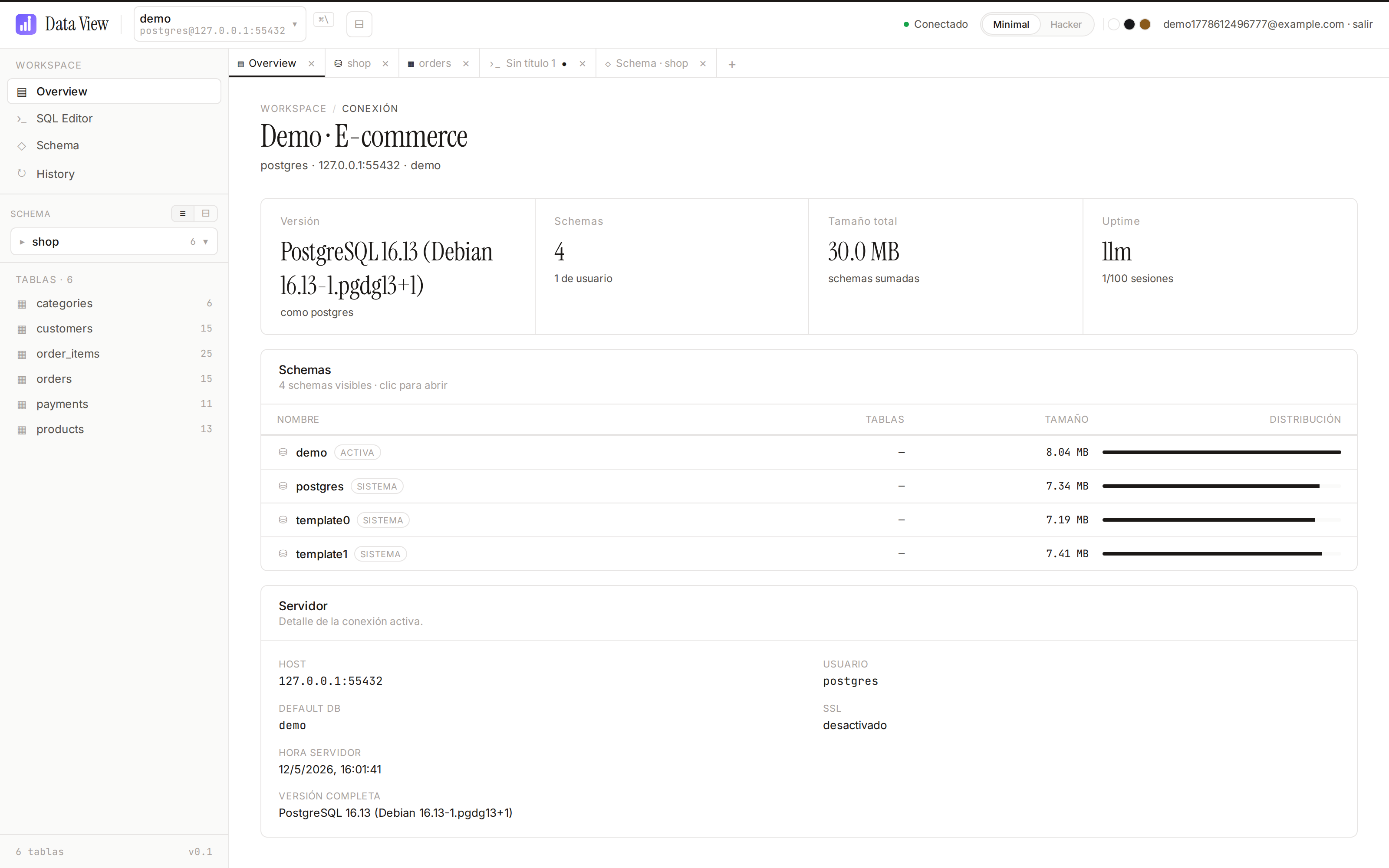Open the customers table
The height and width of the screenshot is (868, 1389).
(114, 329)
